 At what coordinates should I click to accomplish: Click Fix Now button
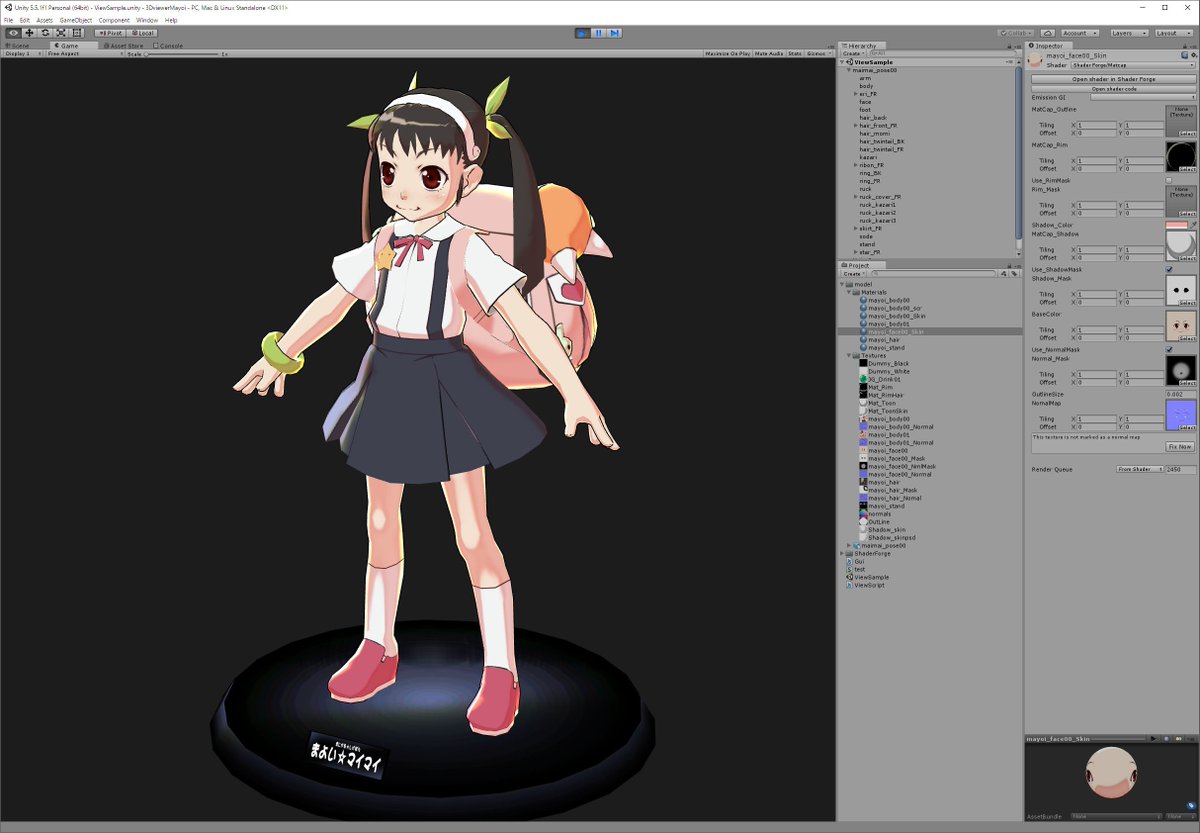(1180, 446)
